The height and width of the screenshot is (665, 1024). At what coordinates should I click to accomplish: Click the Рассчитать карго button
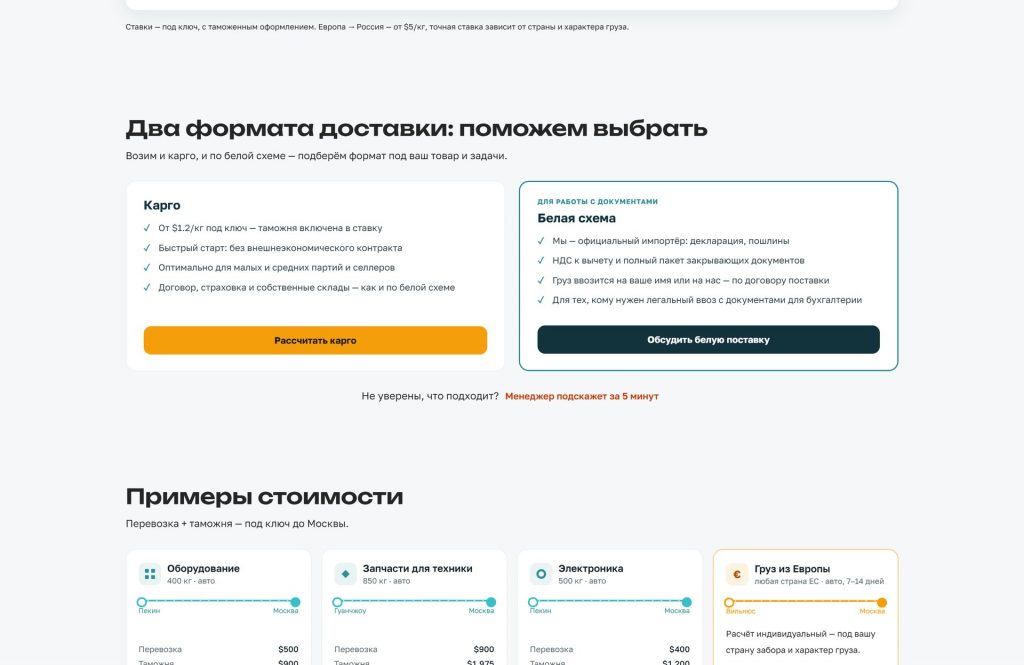click(x=315, y=340)
